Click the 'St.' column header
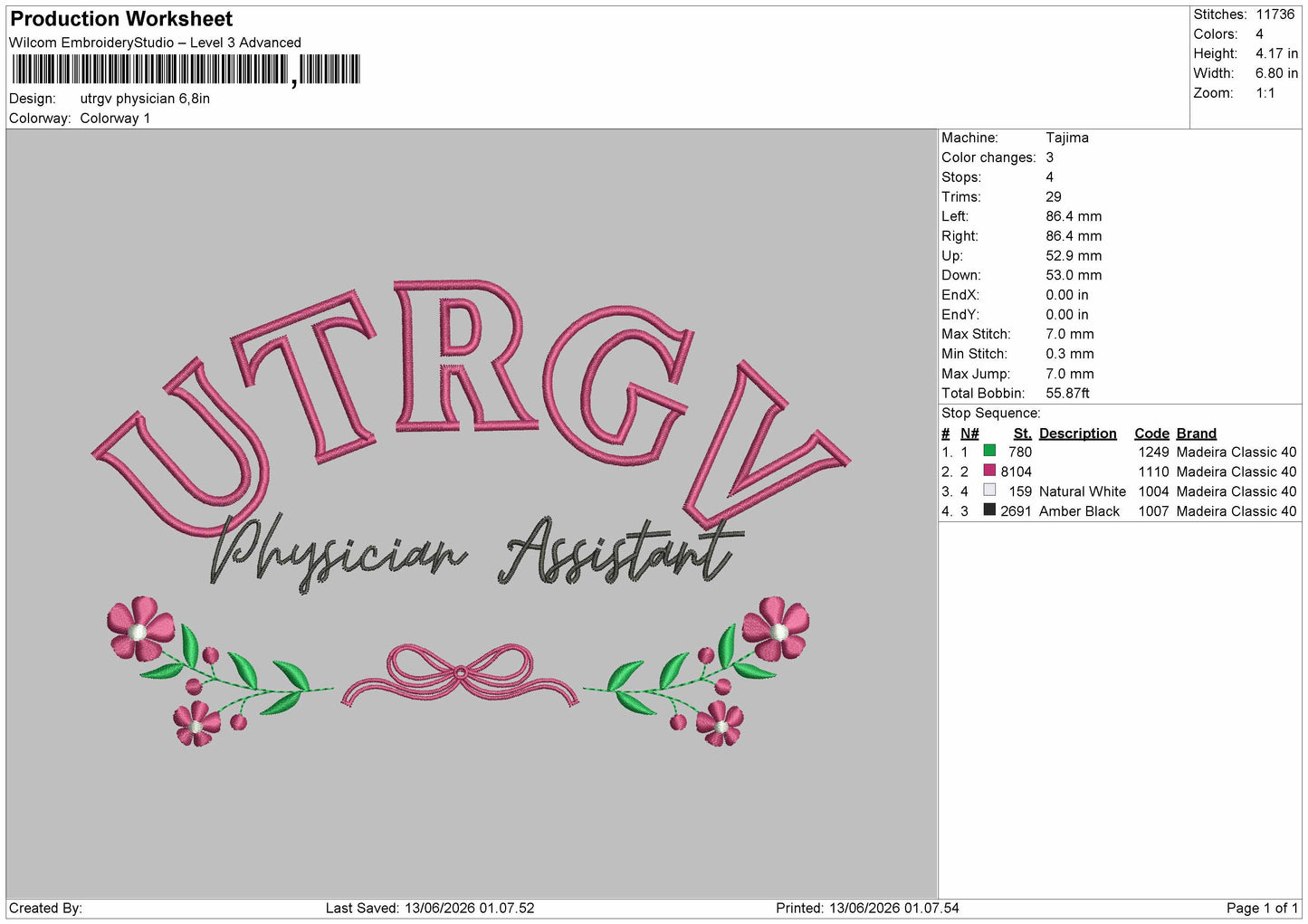The image size is (1308, 924). (1023, 433)
